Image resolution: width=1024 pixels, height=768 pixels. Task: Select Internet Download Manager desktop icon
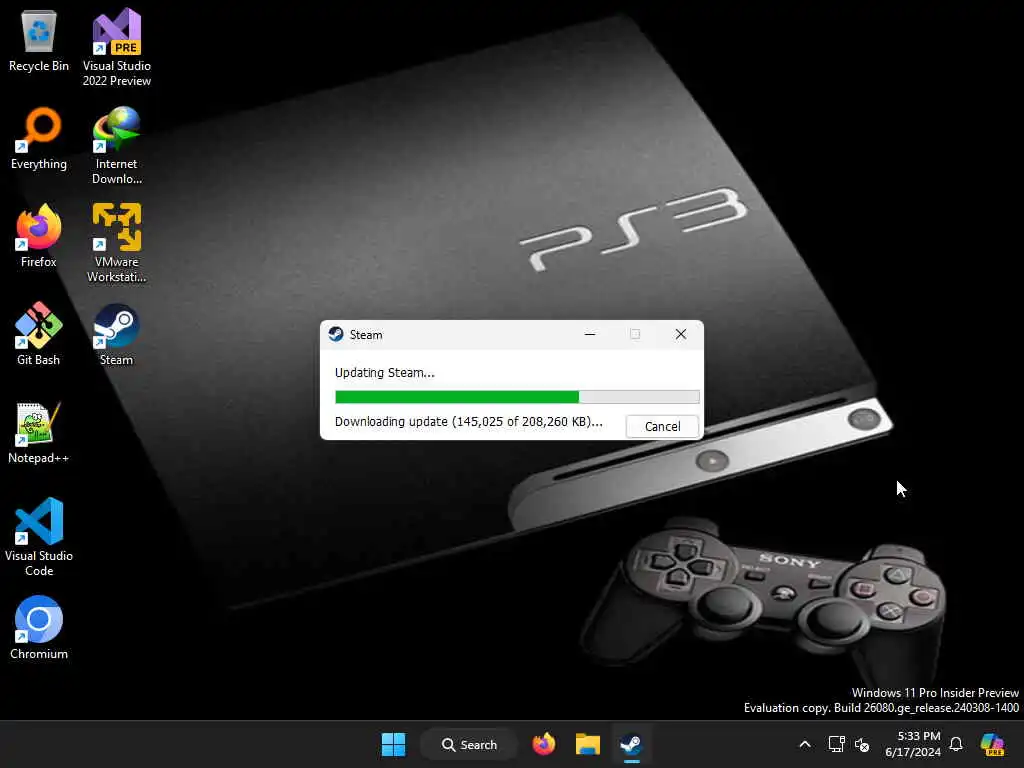[x=116, y=146]
